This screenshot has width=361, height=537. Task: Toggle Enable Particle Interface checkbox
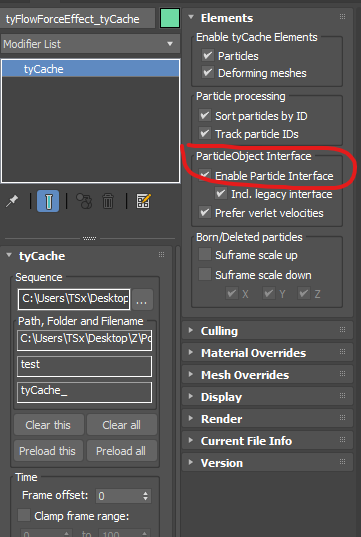click(205, 175)
